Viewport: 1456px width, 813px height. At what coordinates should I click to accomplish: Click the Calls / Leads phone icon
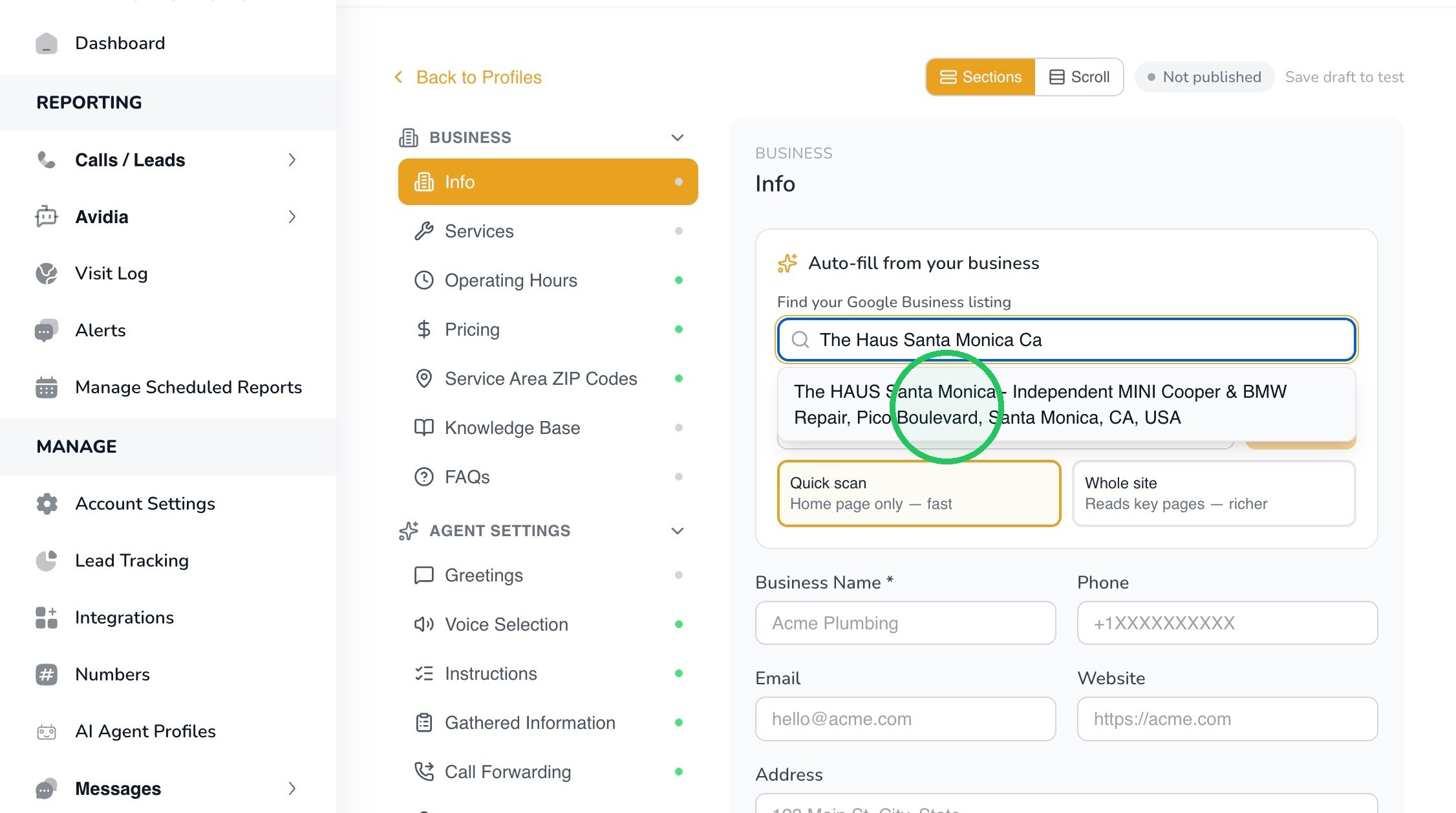point(47,160)
